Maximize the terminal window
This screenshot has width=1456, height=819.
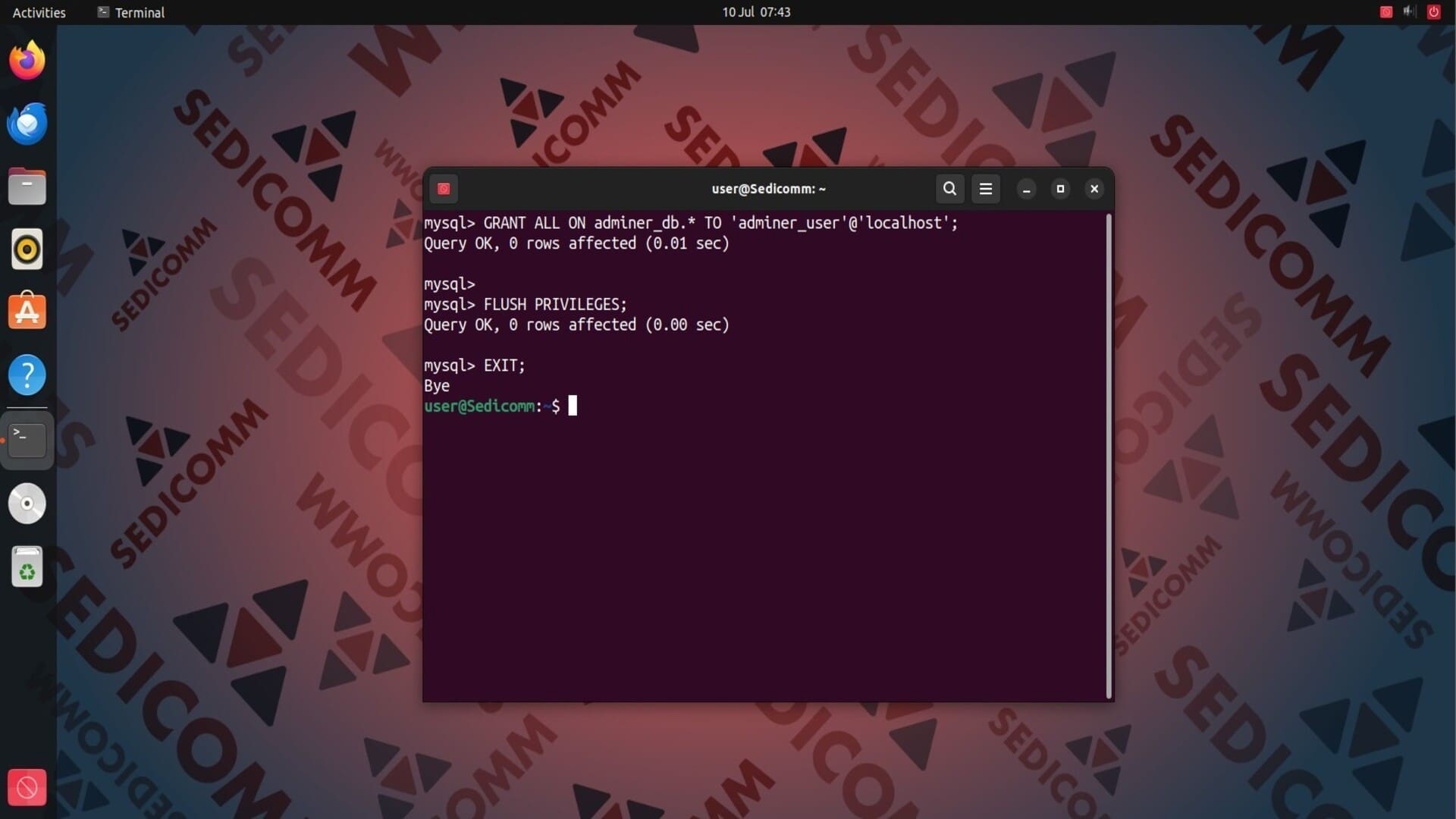click(1060, 189)
